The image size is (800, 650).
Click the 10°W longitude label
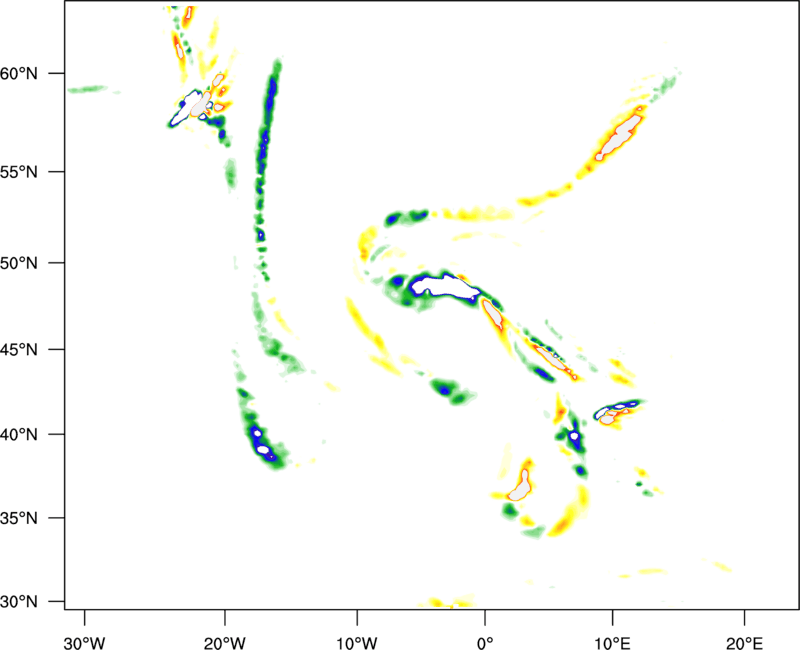coord(357,643)
